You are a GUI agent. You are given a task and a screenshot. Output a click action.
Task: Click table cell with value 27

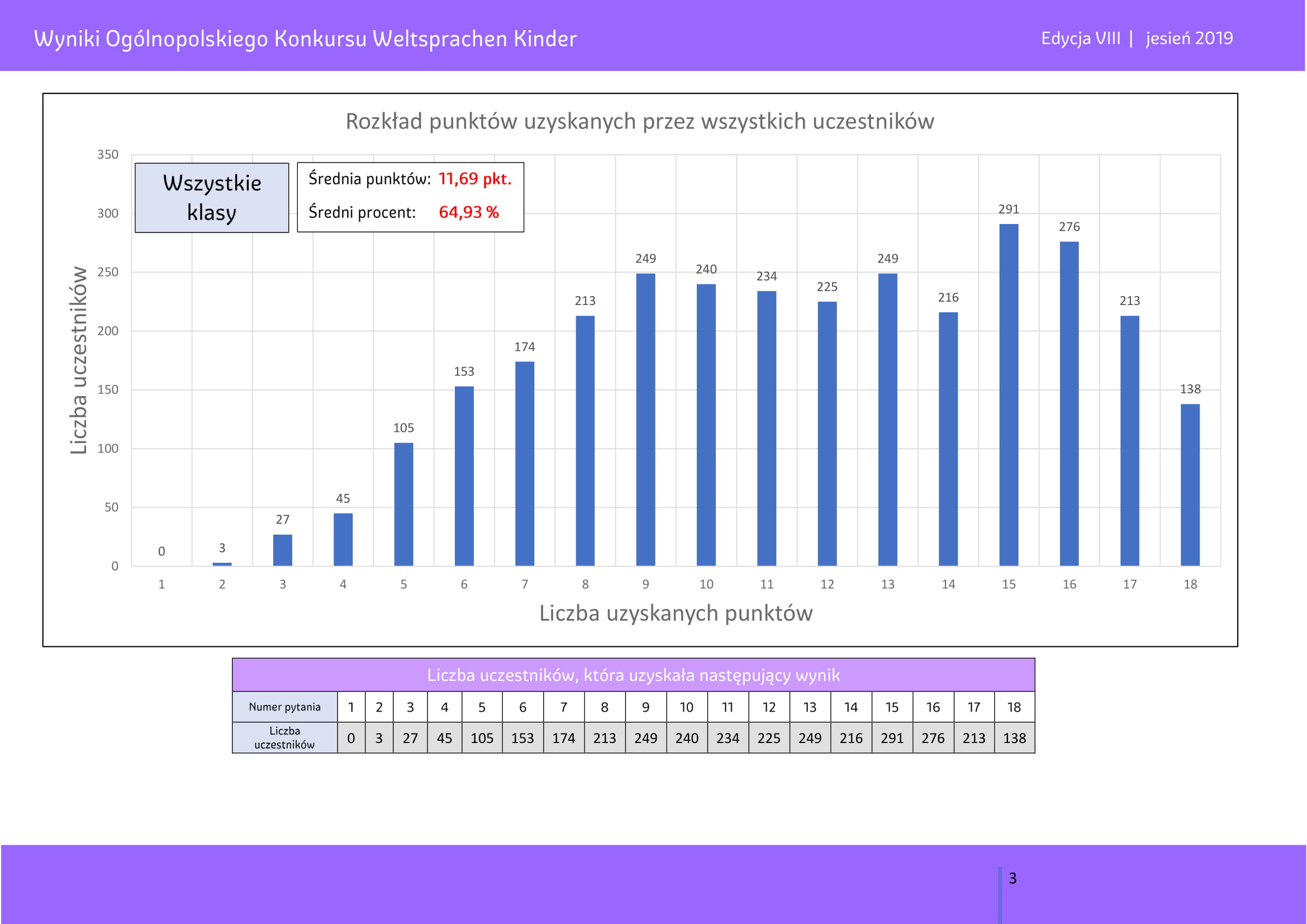tap(410, 738)
